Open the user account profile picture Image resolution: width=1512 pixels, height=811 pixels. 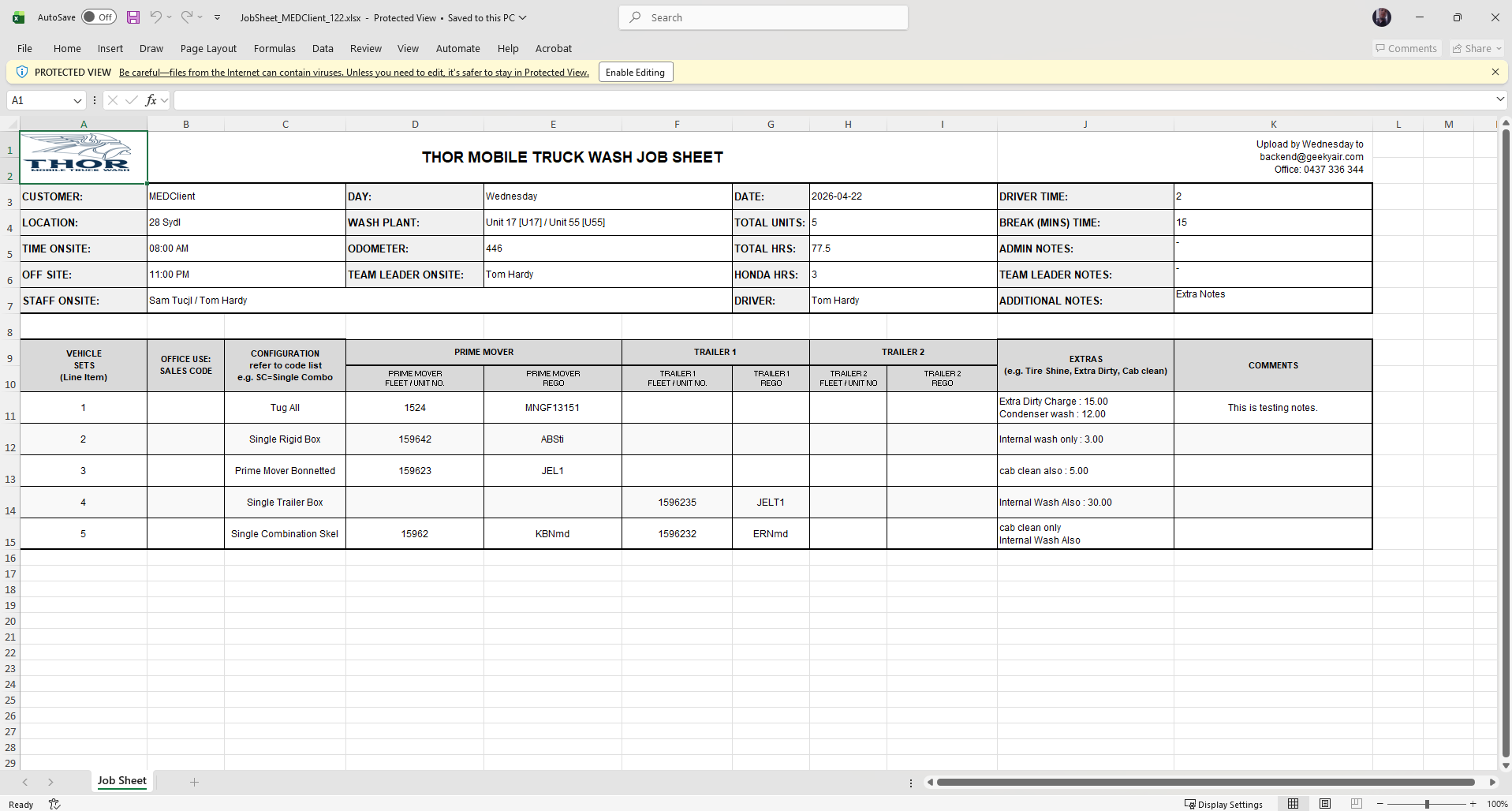click(1382, 17)
